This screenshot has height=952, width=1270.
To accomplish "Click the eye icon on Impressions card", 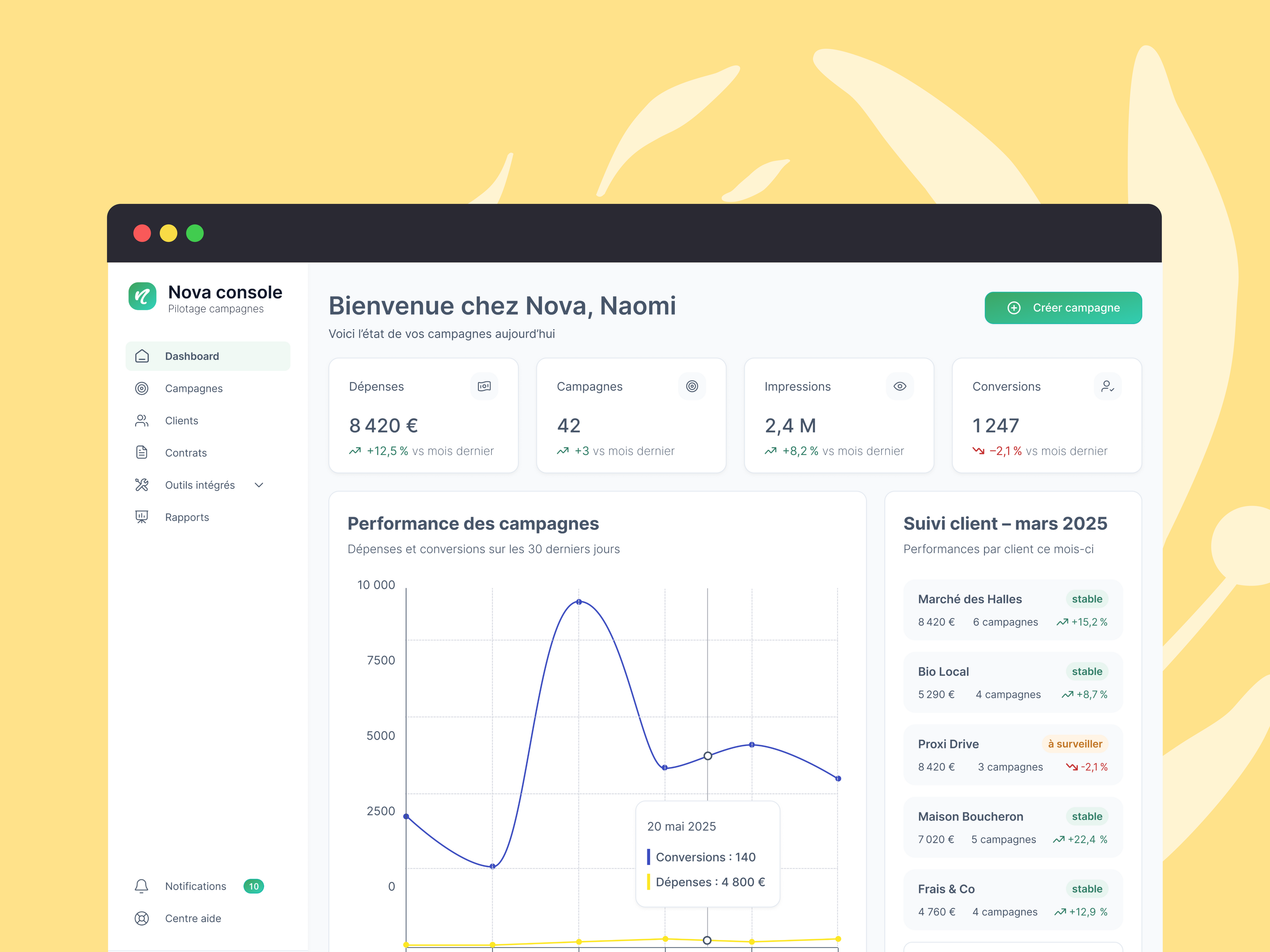I will (900, 386).
